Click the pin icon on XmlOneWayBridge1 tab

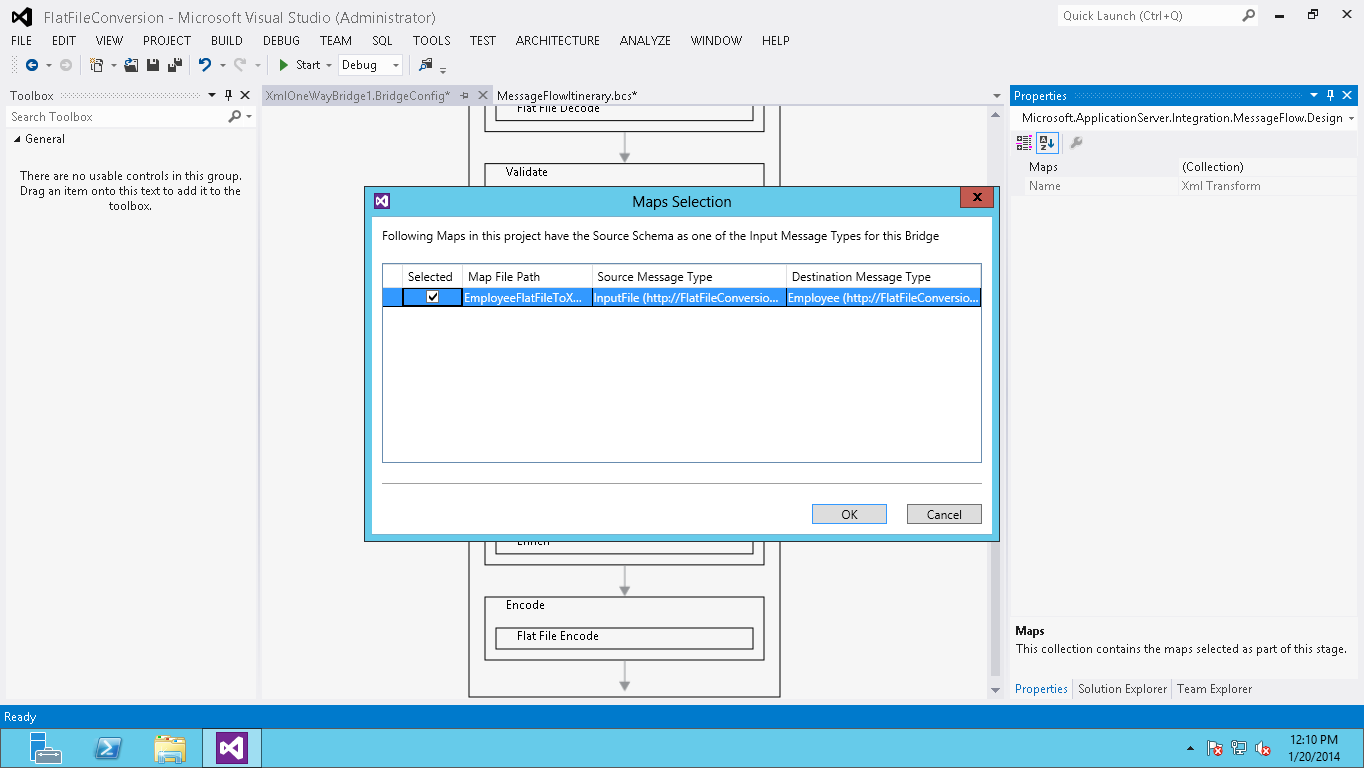coord(465,95)
